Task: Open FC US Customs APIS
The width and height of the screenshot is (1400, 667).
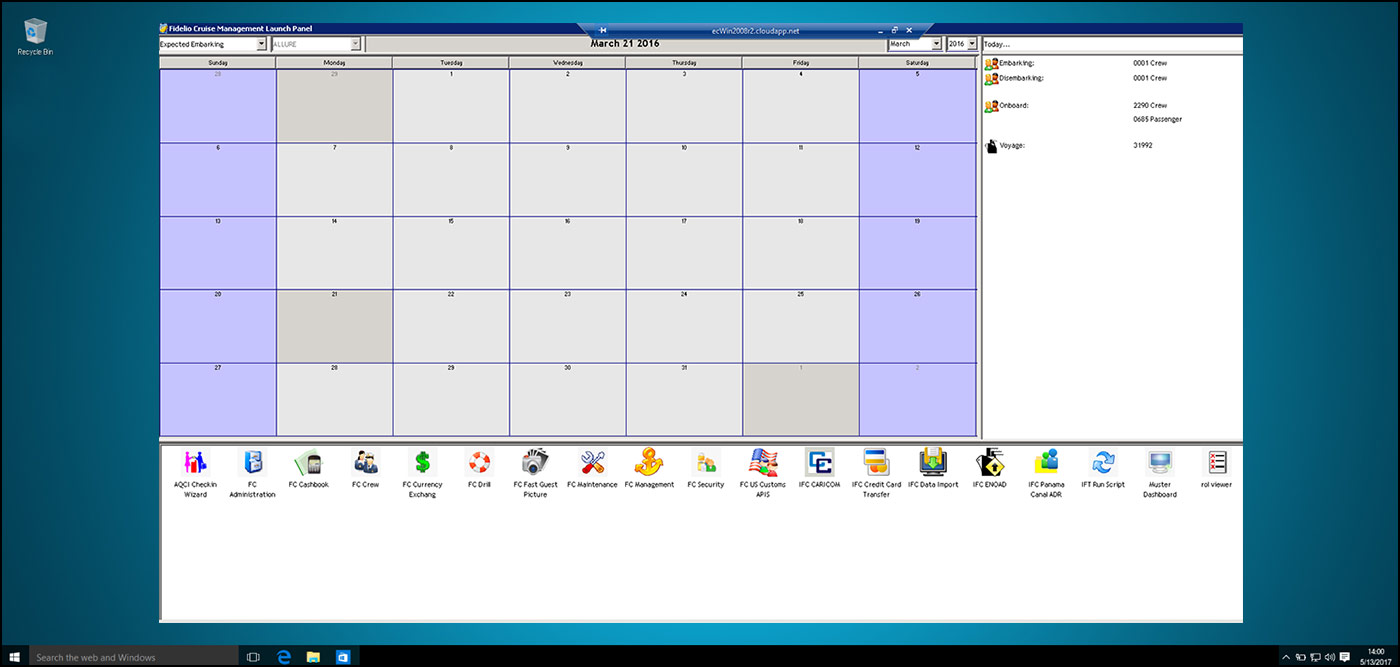Action: [x=763, y=473]
